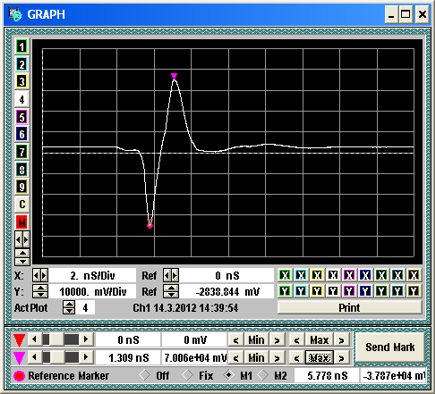Click X scale field 2. nS/Div
435x394 pixels.
[92, 276]
